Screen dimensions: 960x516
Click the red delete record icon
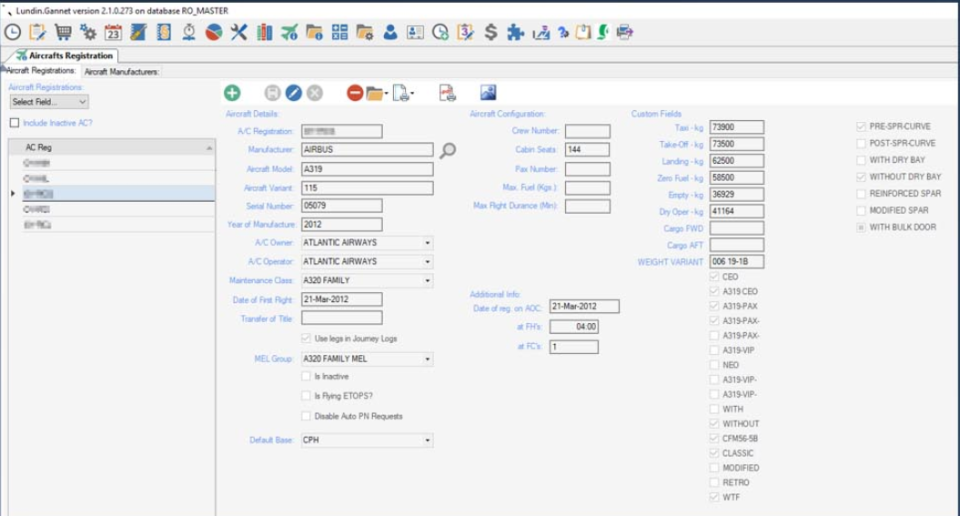click(355, 93)
